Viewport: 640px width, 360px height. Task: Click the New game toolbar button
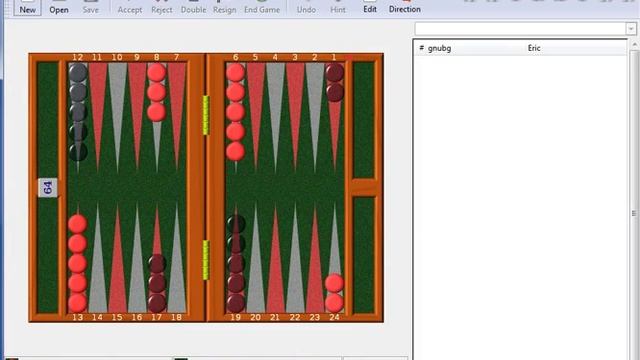point(27,8)
